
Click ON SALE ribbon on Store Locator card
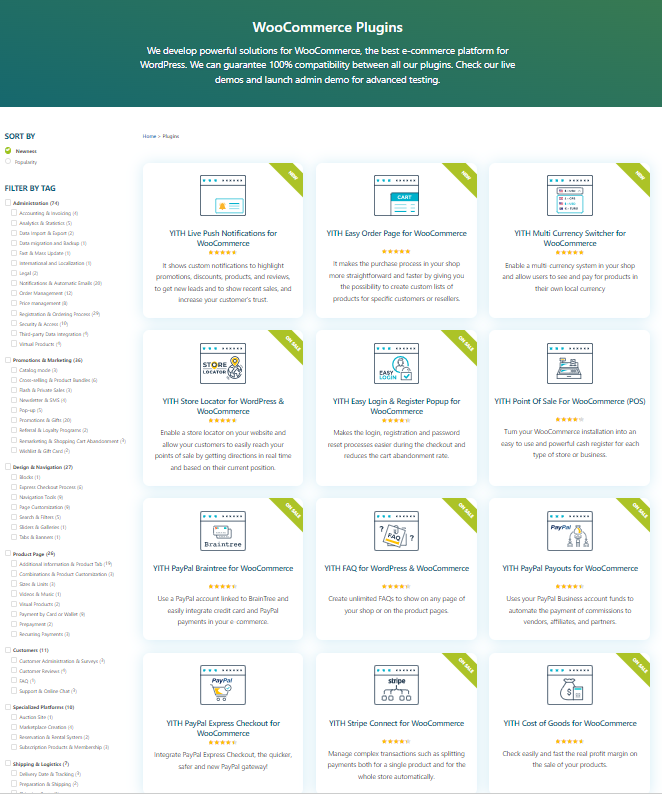pyautogui.click(x=292, y=343)
